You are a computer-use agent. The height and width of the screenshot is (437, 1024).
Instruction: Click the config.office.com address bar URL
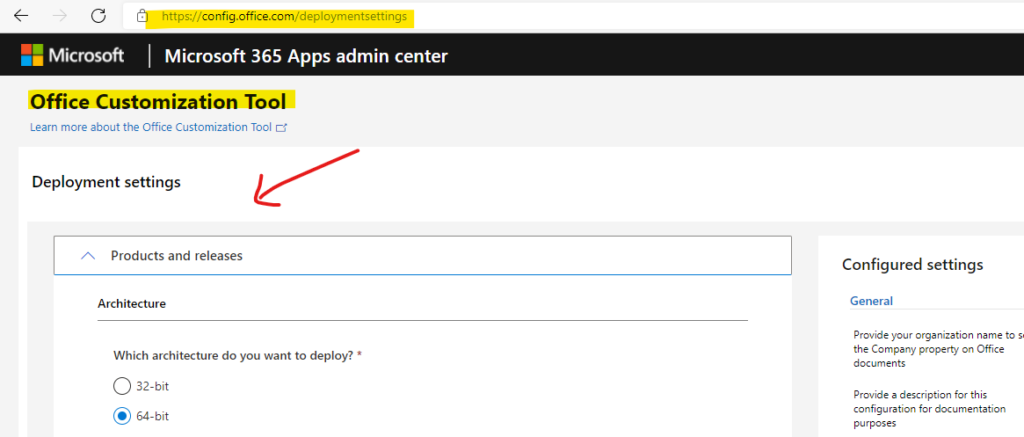tap(283, 17)
